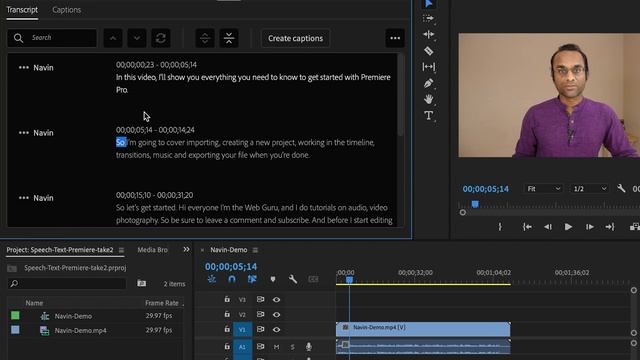640x360 pixels.
Task: Mute the A1 audio track
Action: pos(276,347)
